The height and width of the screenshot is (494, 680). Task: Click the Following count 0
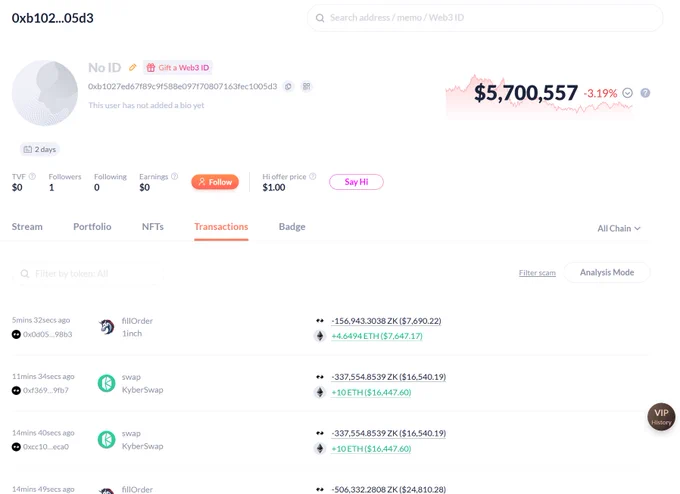click(97, 187)
